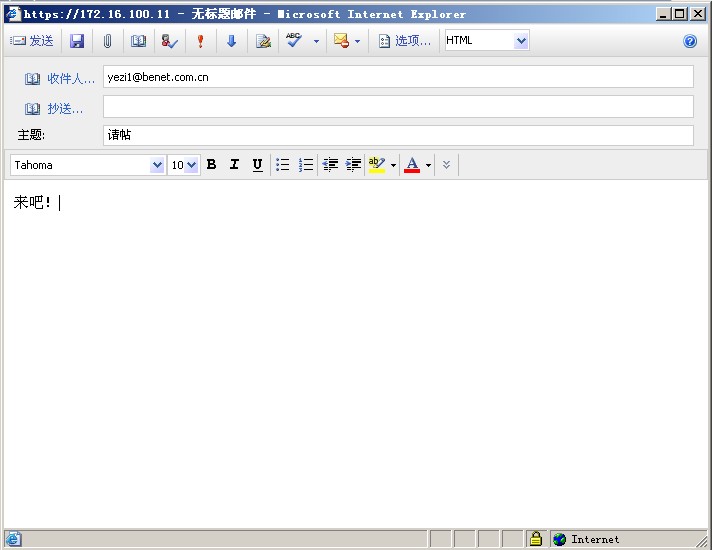
Task: Apply numbered list formatting
Action: tap(306, 164)
